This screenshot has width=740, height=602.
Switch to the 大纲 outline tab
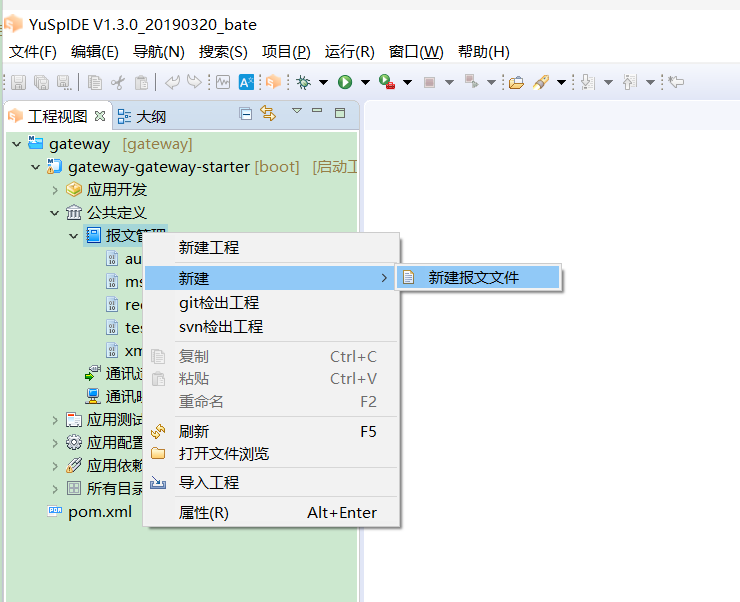click(x=150, y=117)
